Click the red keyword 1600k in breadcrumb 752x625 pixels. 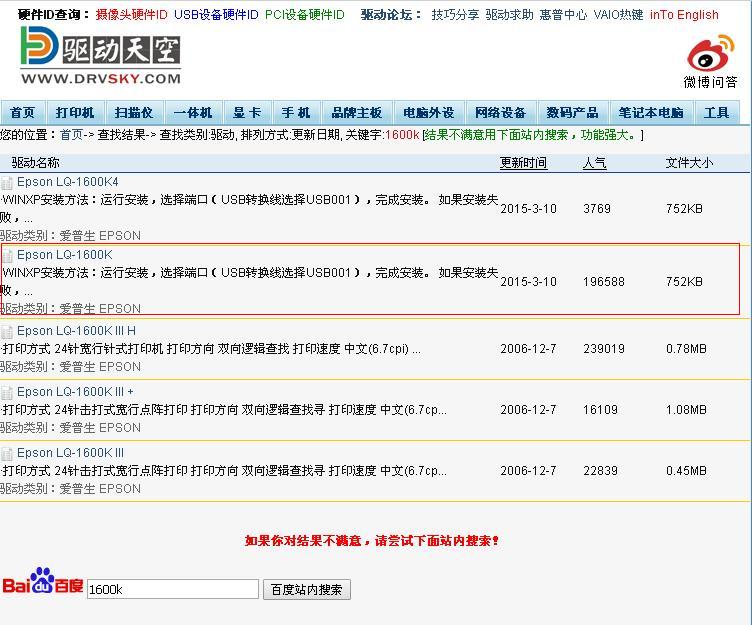(402, 135)
